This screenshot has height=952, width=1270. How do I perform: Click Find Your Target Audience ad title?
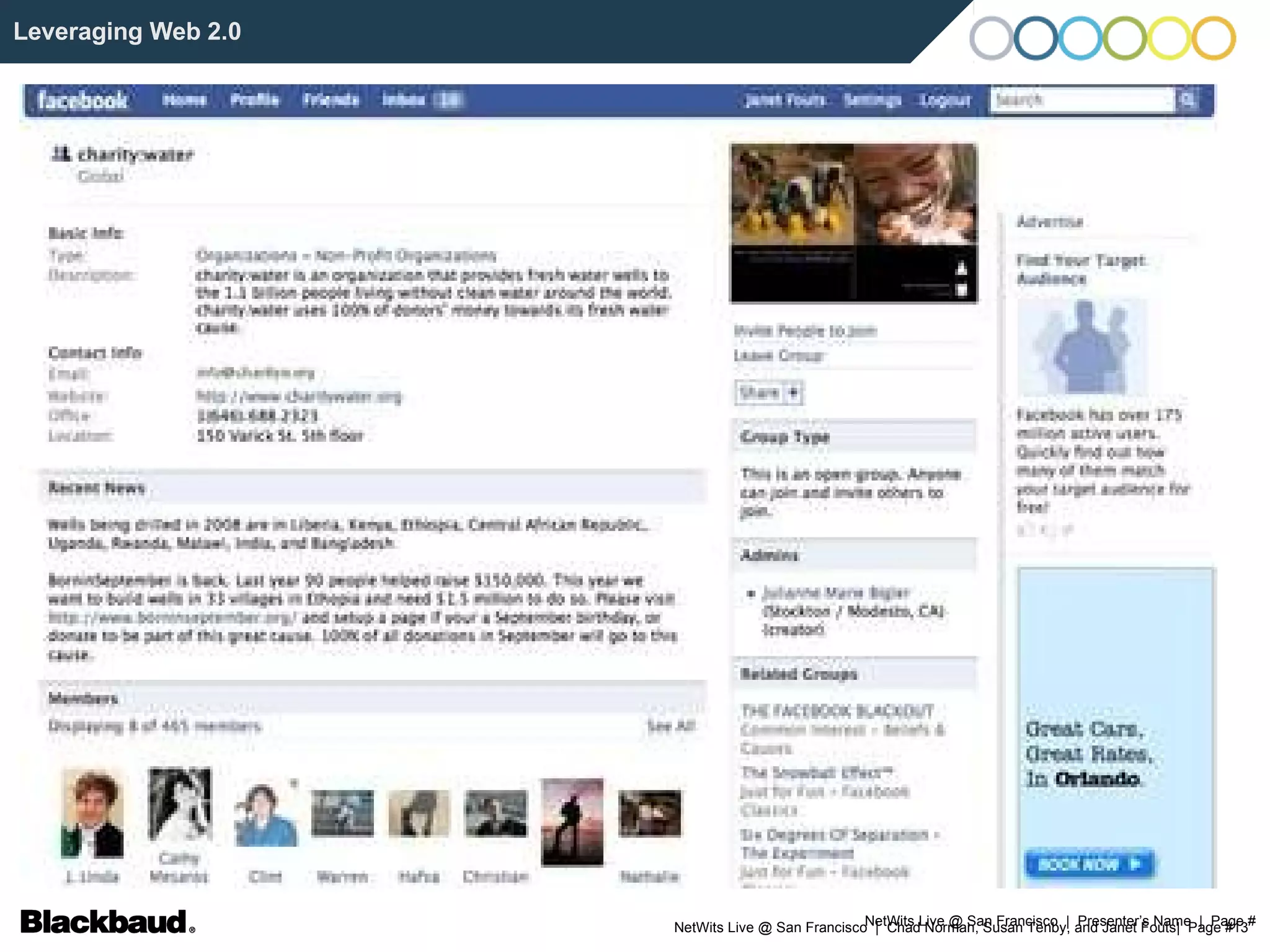(1080, 270)
